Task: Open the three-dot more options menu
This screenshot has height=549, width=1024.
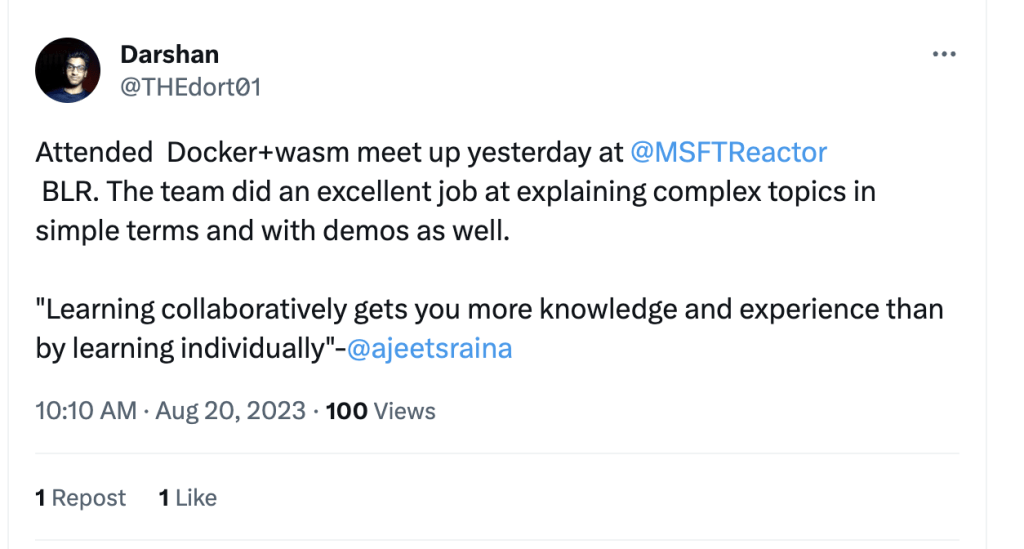Action: pyautogui.click(x=943, y=55)
